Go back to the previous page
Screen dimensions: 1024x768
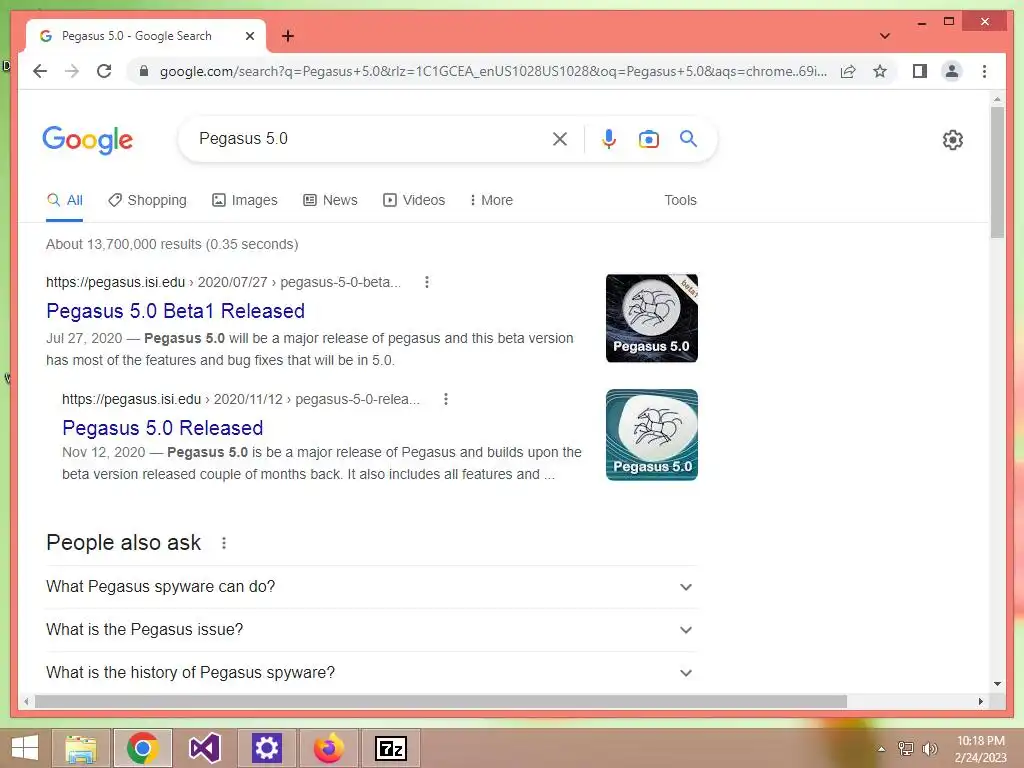pyautogui.click(x=40, y=71)
